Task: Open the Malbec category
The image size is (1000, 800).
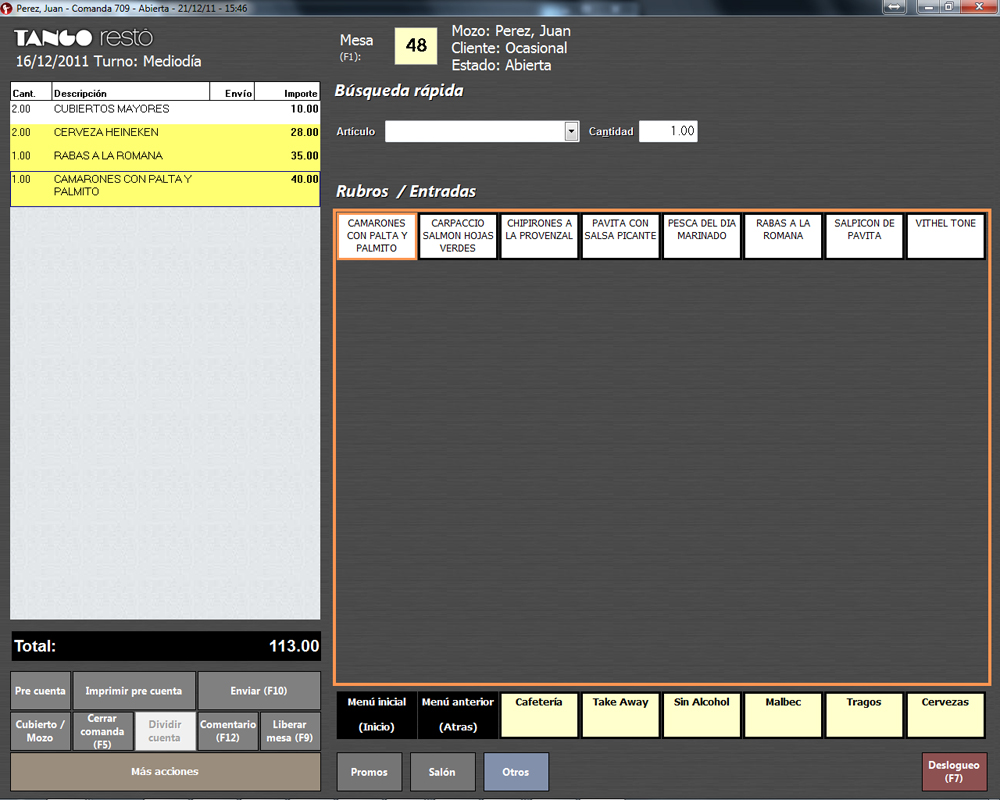Action: click(x=783, y=715)
